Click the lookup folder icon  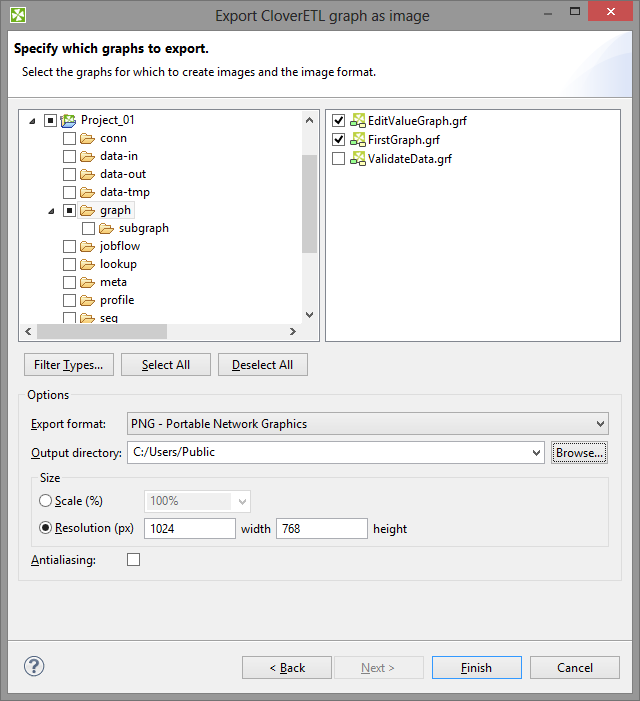tap(88, 265)
